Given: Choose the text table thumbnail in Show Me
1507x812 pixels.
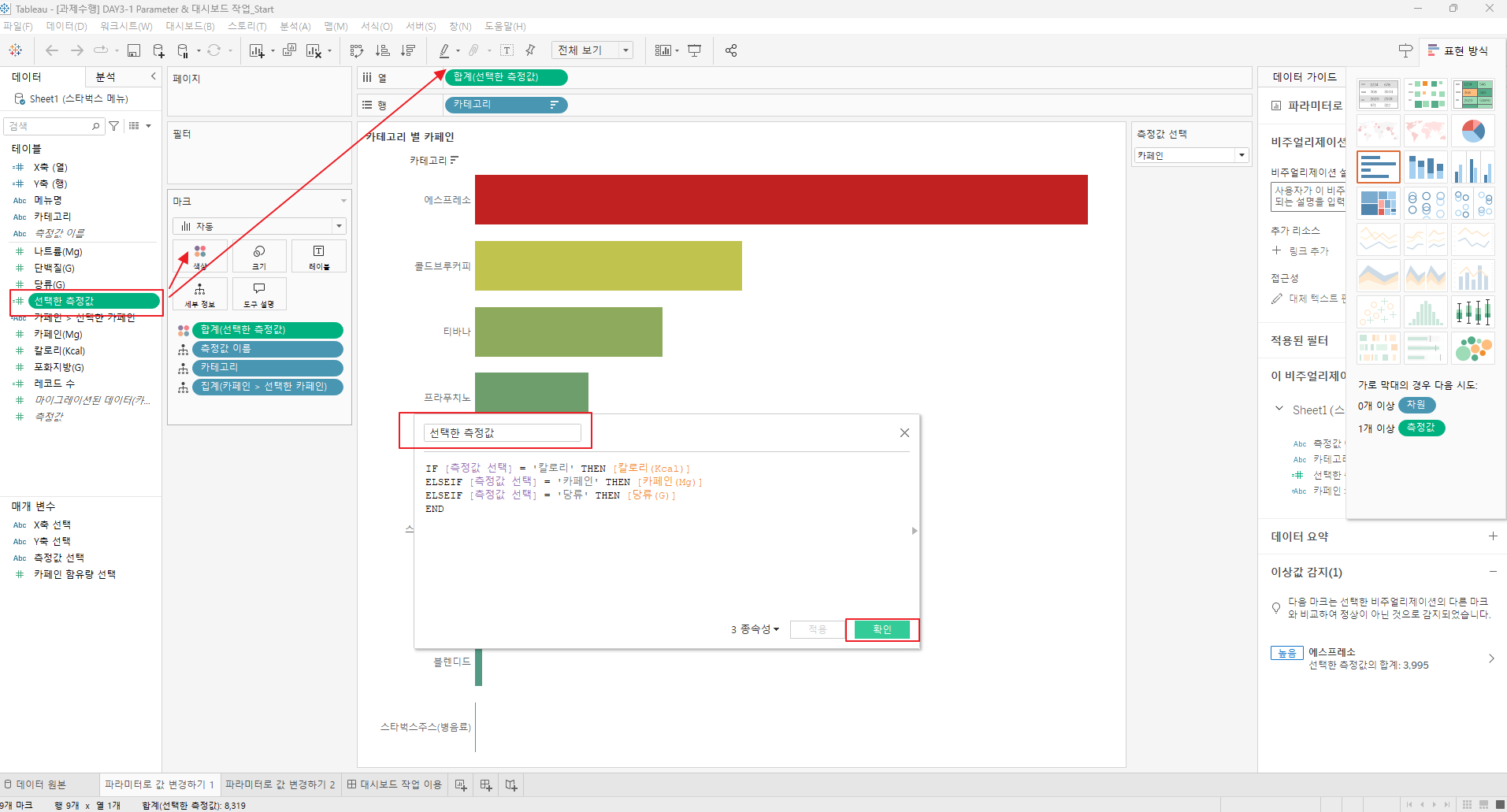Looking at the screenshot, I should click(1379, 95).
